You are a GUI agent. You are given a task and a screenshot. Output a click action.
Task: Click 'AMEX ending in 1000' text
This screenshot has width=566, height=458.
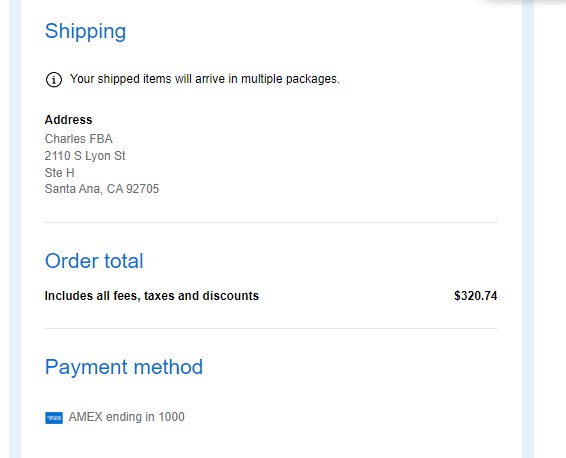[126, 417]
